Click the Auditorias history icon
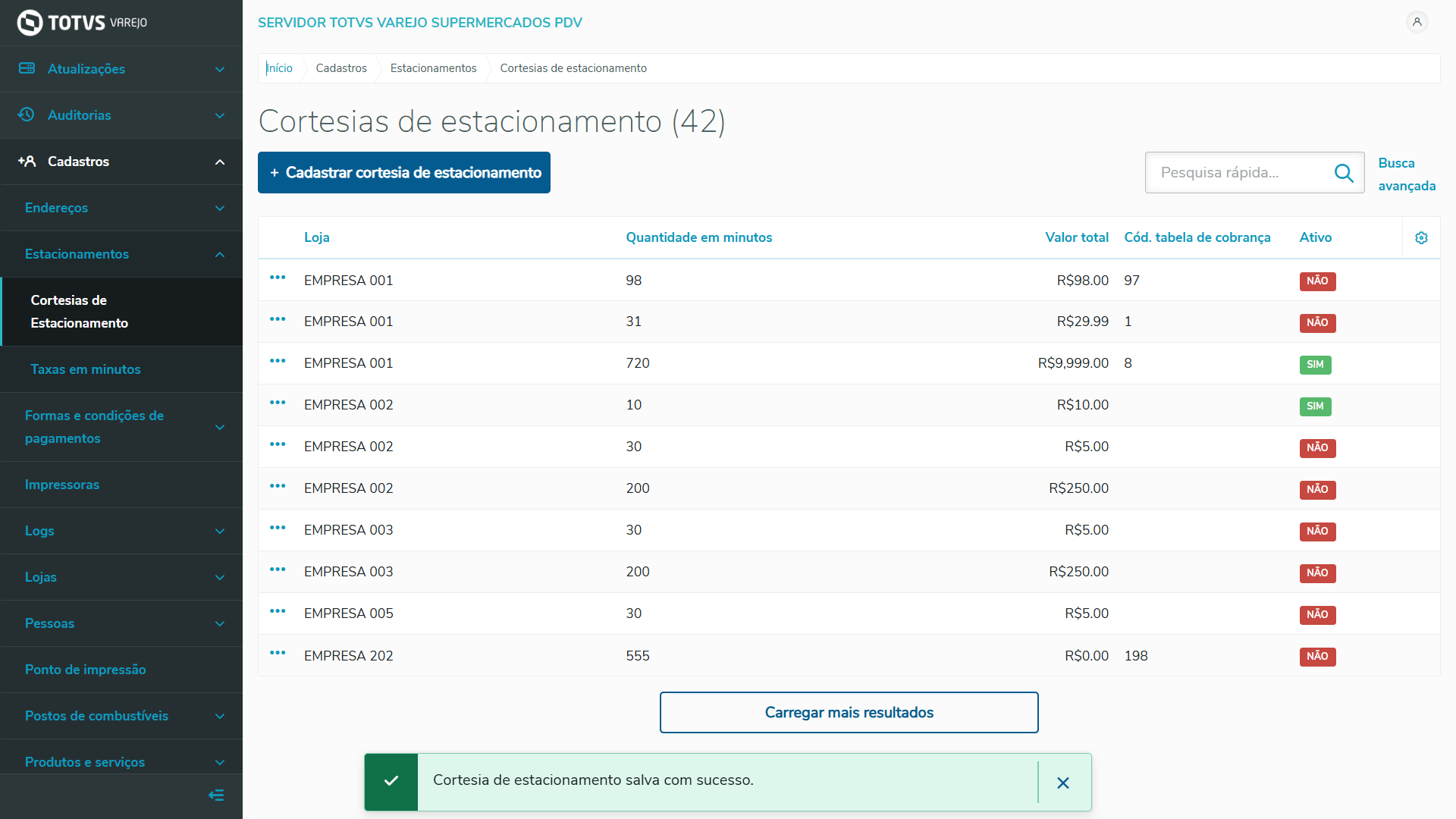Image resolution: width=1456 pixels, height=819 pixels. [x=27, y=115]
